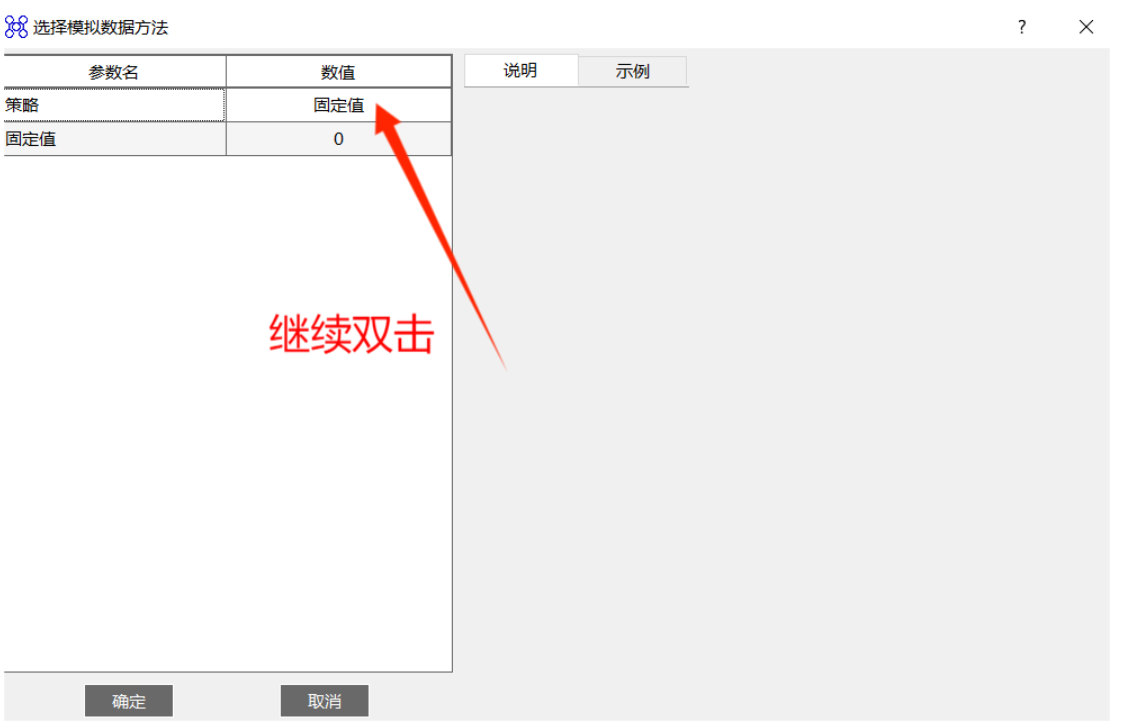Click the 数值 column header

coord(338,72)
